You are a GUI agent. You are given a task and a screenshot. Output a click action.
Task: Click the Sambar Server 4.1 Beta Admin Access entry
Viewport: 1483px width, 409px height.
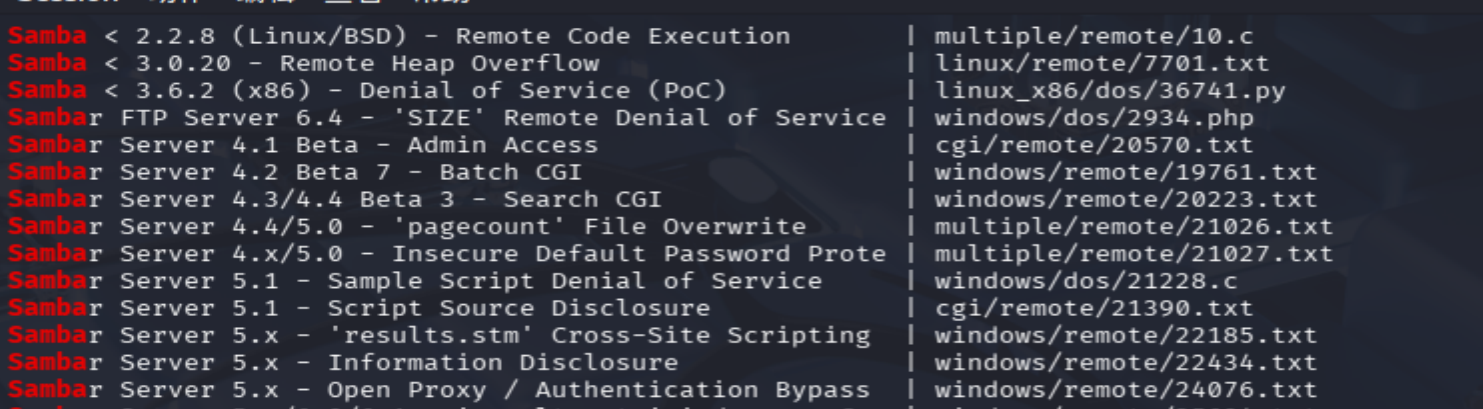303,145
